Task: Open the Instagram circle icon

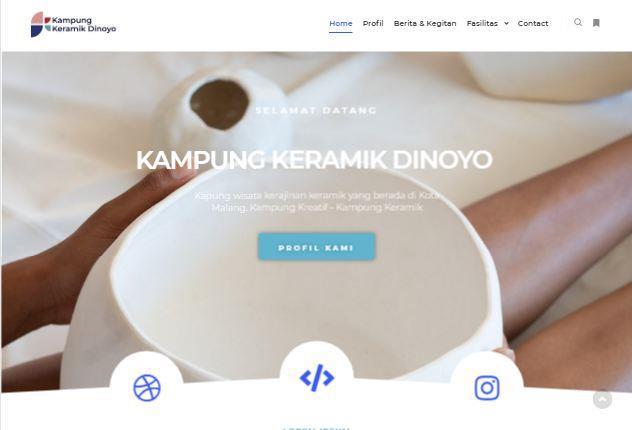Action: [x=487, y=388]
